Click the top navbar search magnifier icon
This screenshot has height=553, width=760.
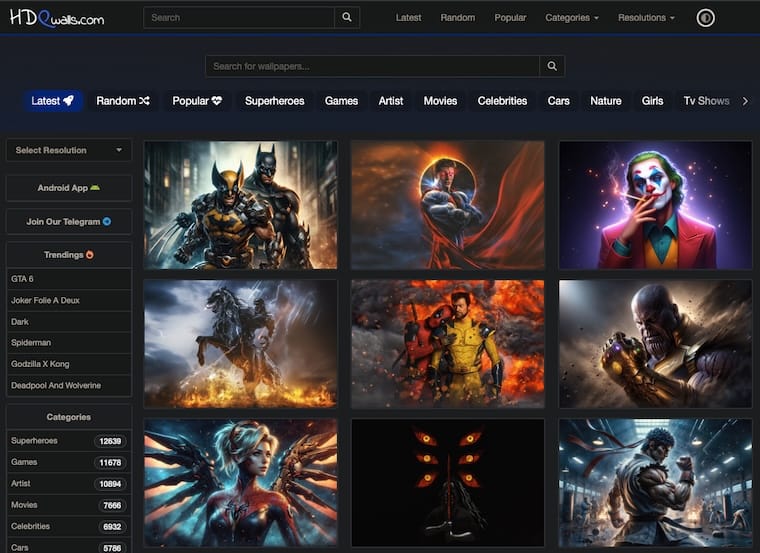pyautogui.click(x=347, y=17)
